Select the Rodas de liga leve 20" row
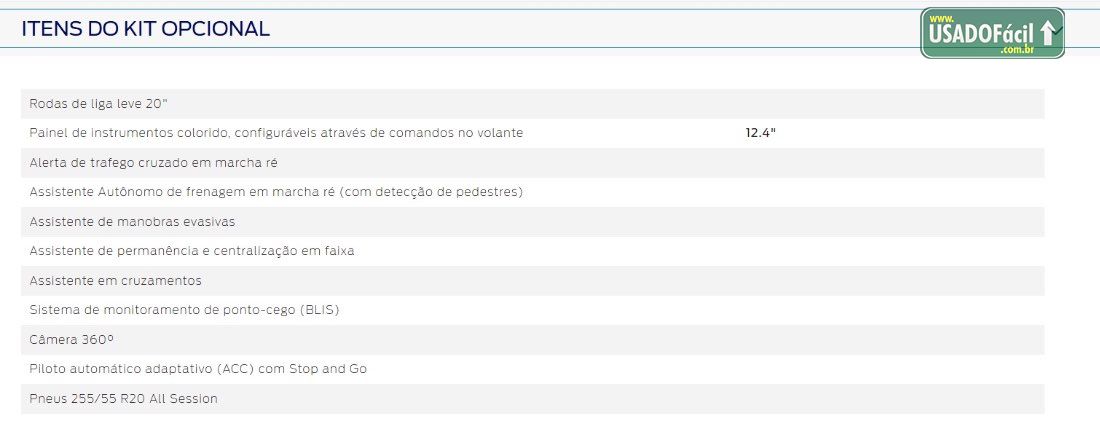This screenshot has width=1100, height=440. click(x=532, y=104)
